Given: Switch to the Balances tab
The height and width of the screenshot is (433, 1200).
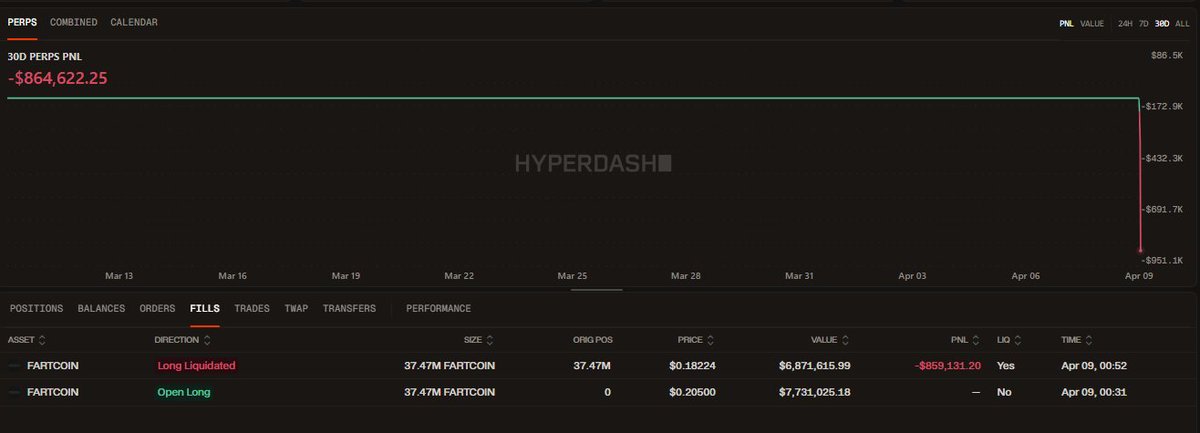Looking at the screenshot, I should click(101, 309).
